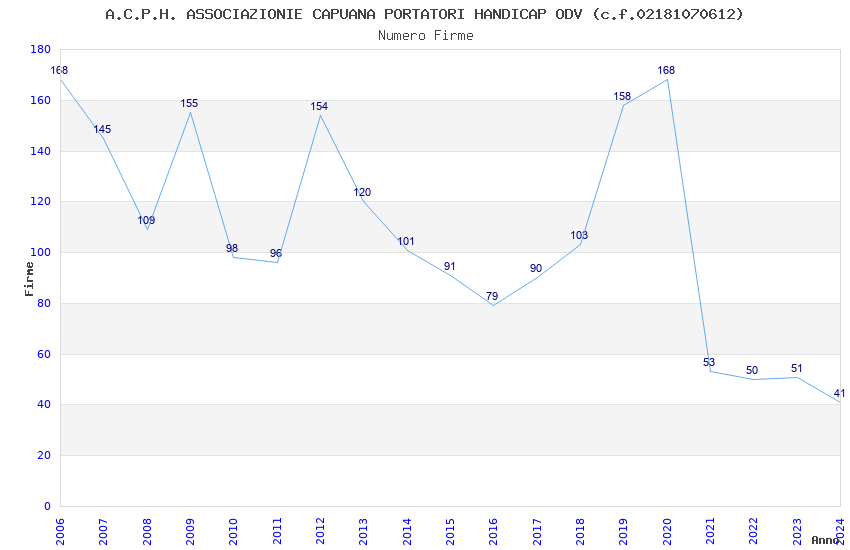Select the 51 data label for 2023
The image size is (850, 550).
[x=796, y=368]
